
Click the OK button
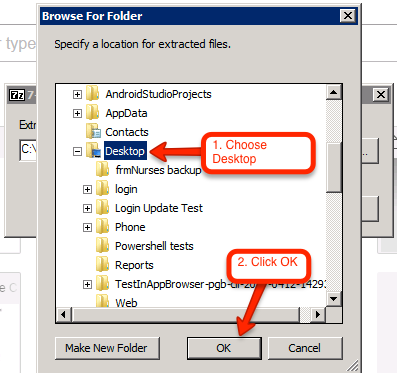point(224,348)
